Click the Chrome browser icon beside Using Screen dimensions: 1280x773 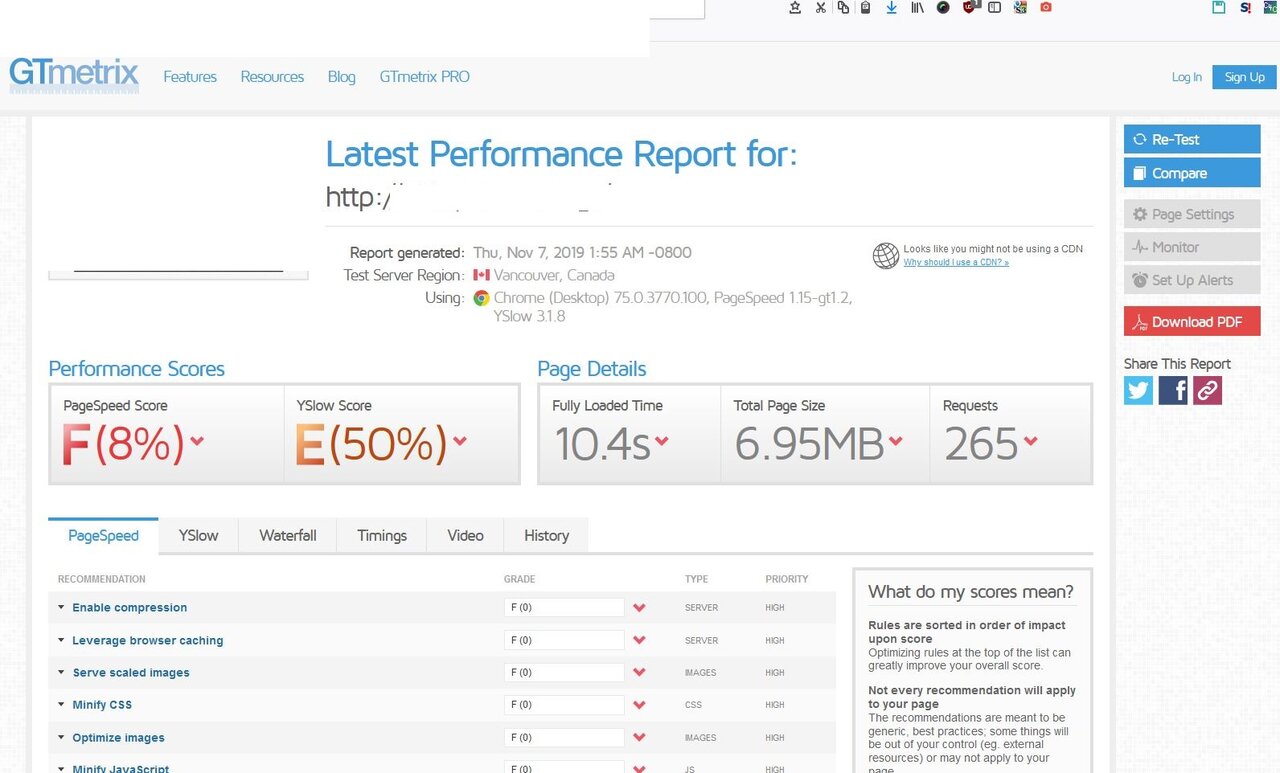pos(481,298)
